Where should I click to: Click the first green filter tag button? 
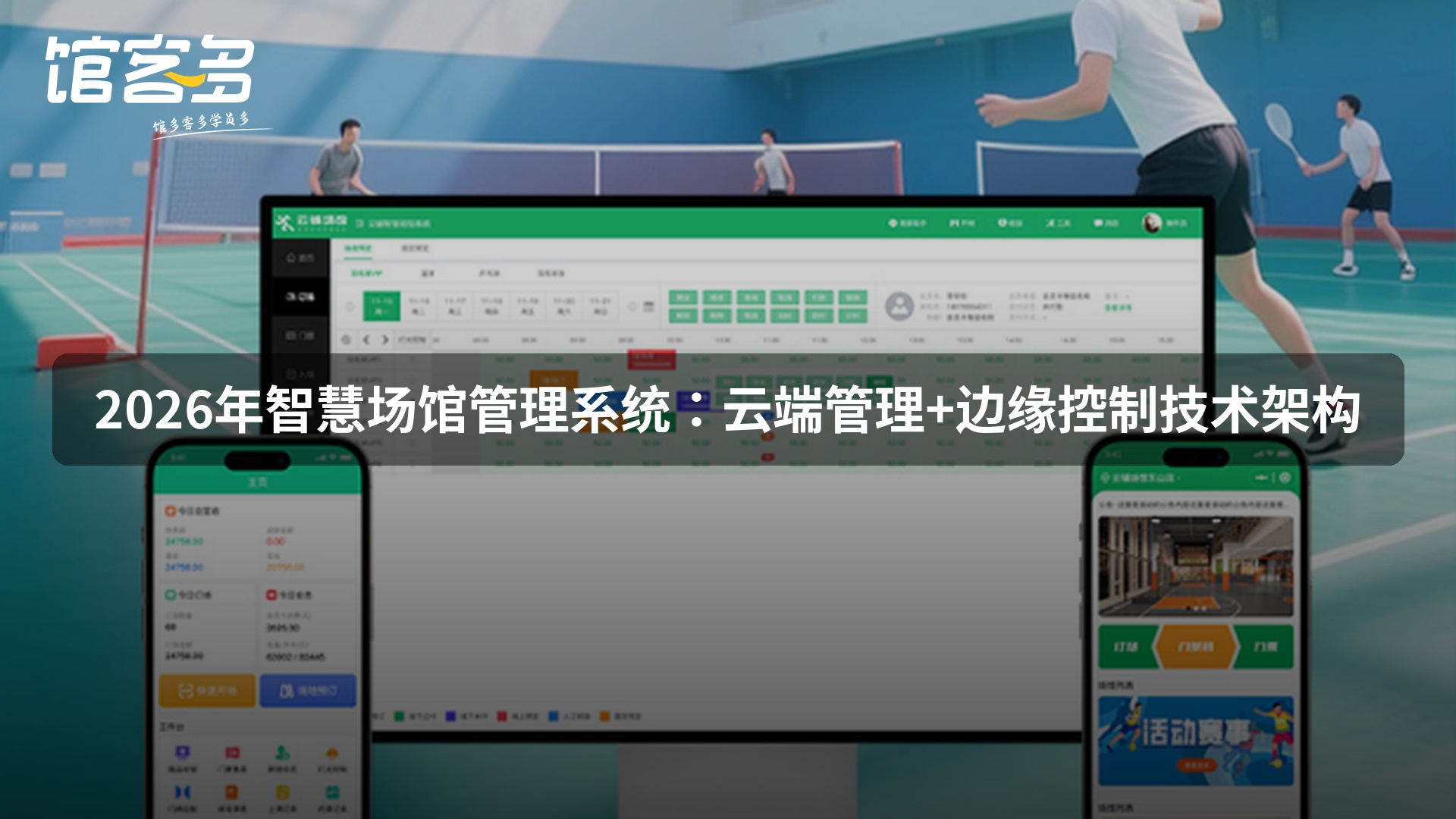[682, 297]
